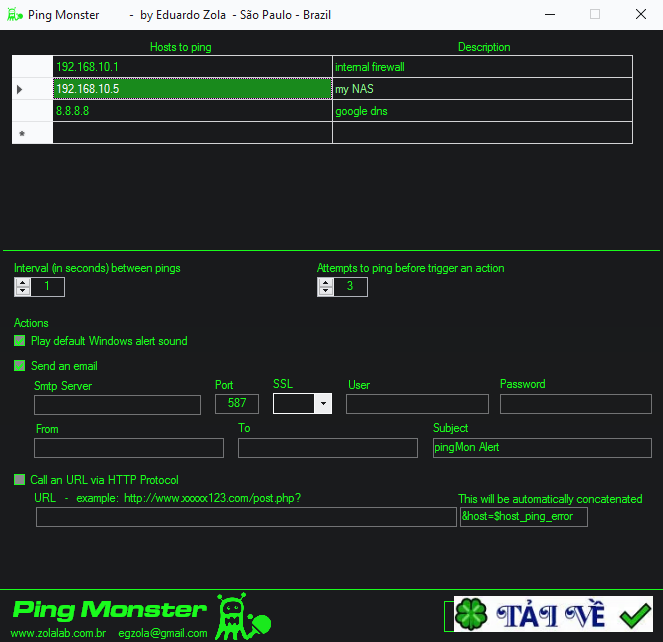
Task: Click the Smtp Server input field
Action: 117,405
